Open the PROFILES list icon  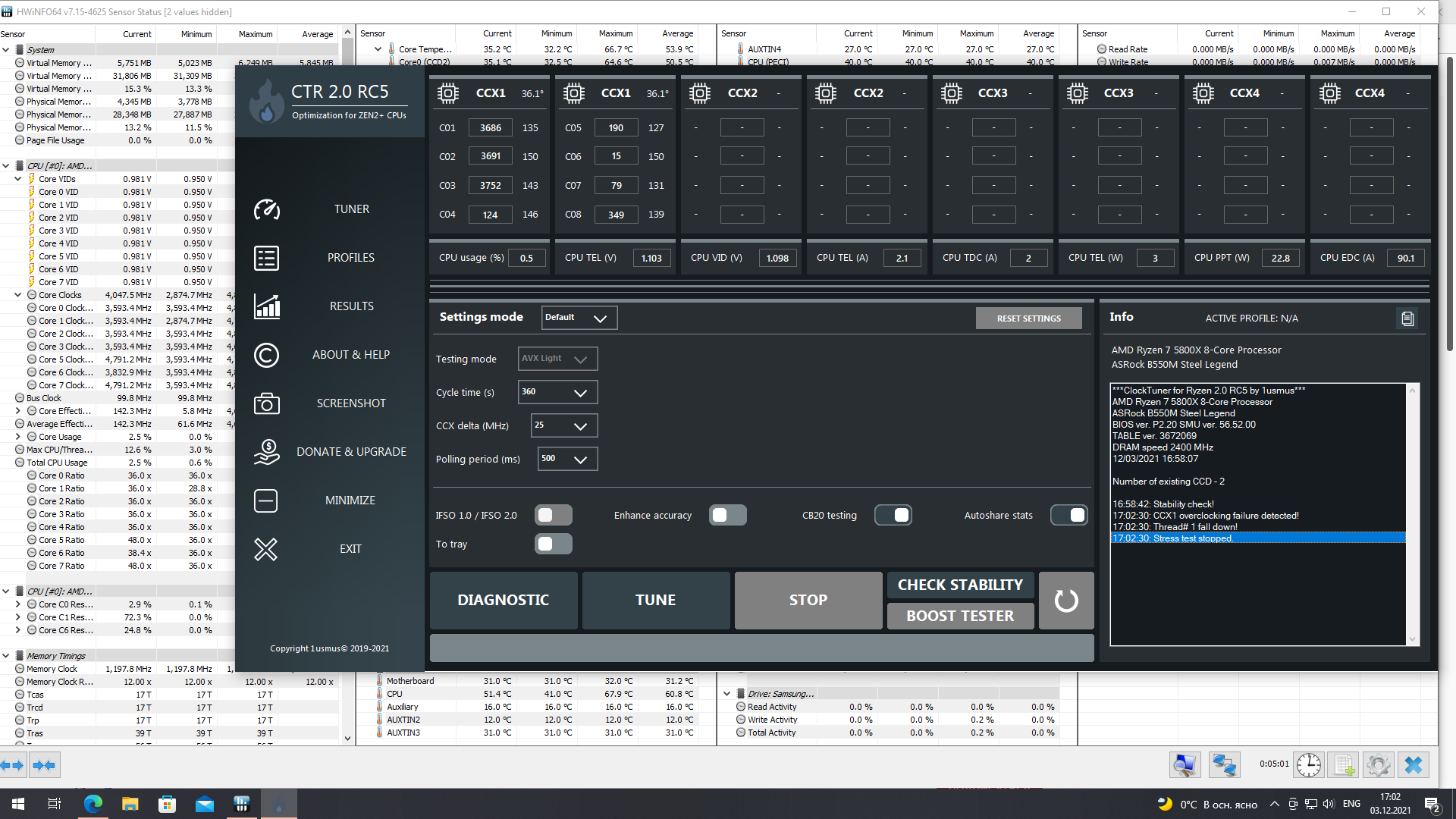point(266,258)
